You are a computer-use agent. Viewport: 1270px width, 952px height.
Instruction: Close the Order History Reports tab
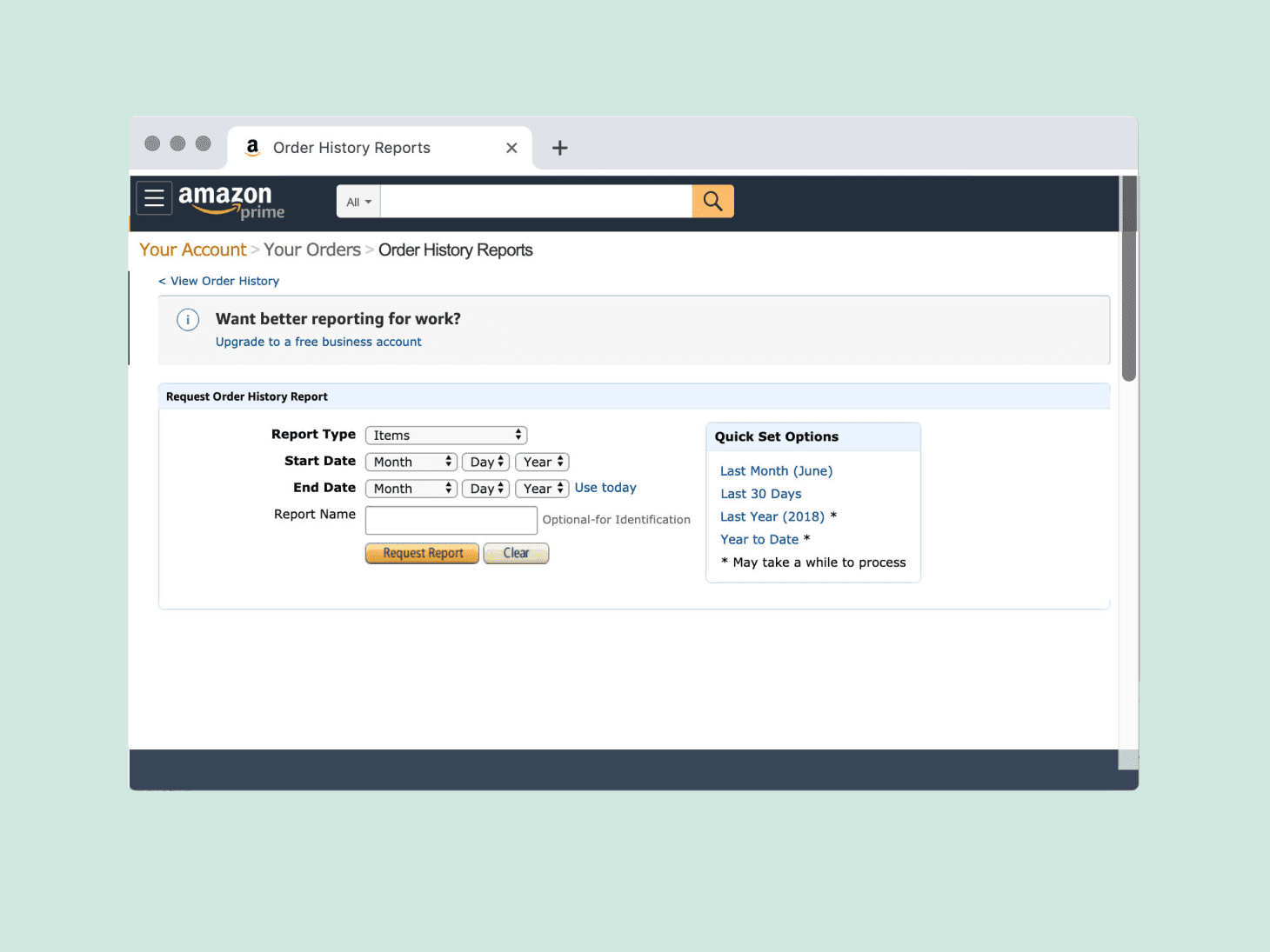coord(511,148)
